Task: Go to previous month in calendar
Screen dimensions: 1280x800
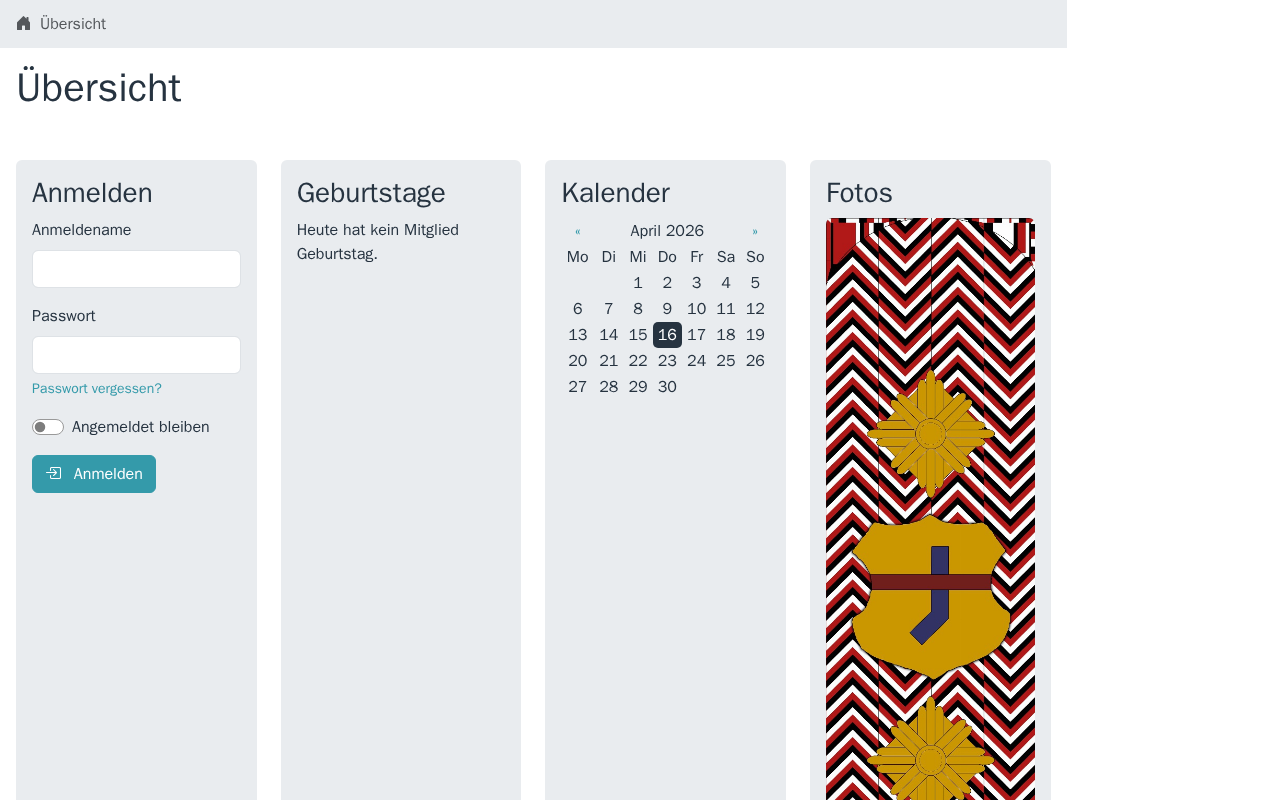Action: 578,231
